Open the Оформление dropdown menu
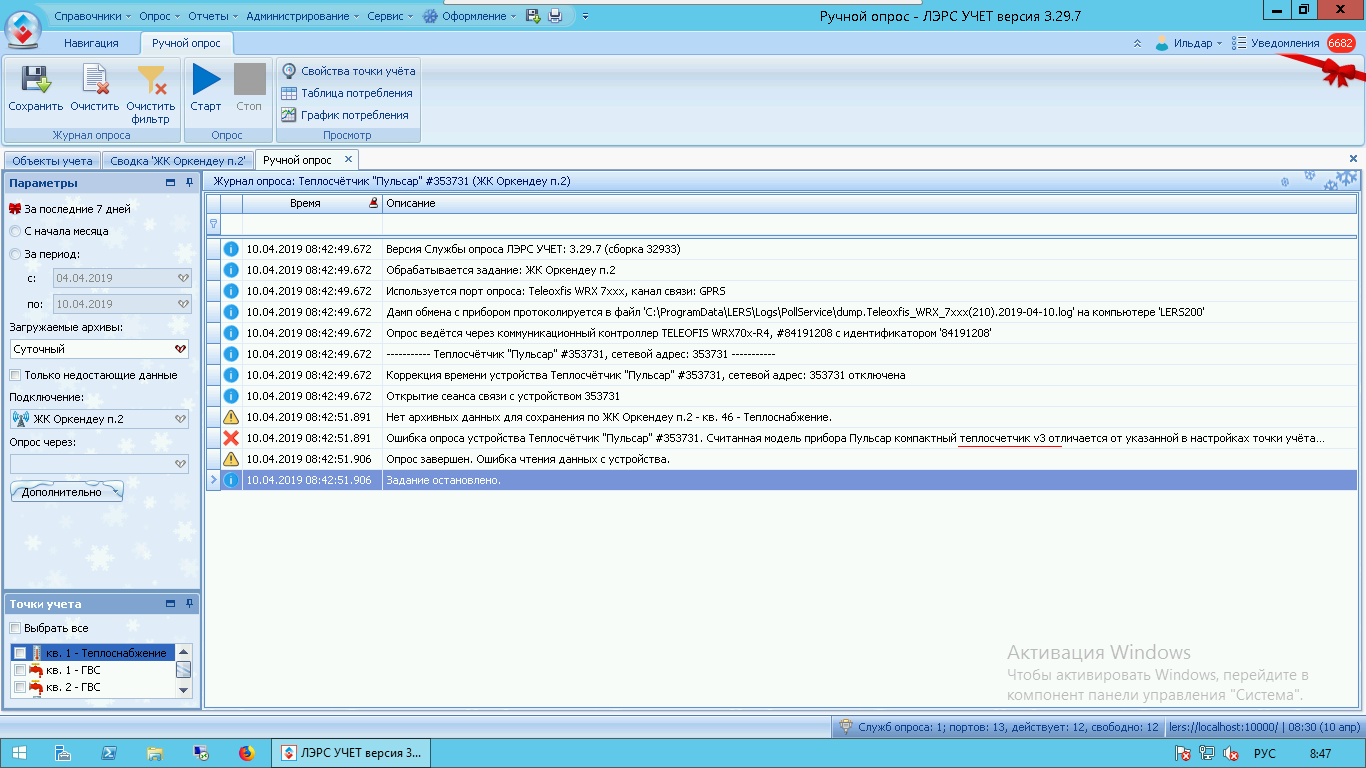 coord(470,16)
